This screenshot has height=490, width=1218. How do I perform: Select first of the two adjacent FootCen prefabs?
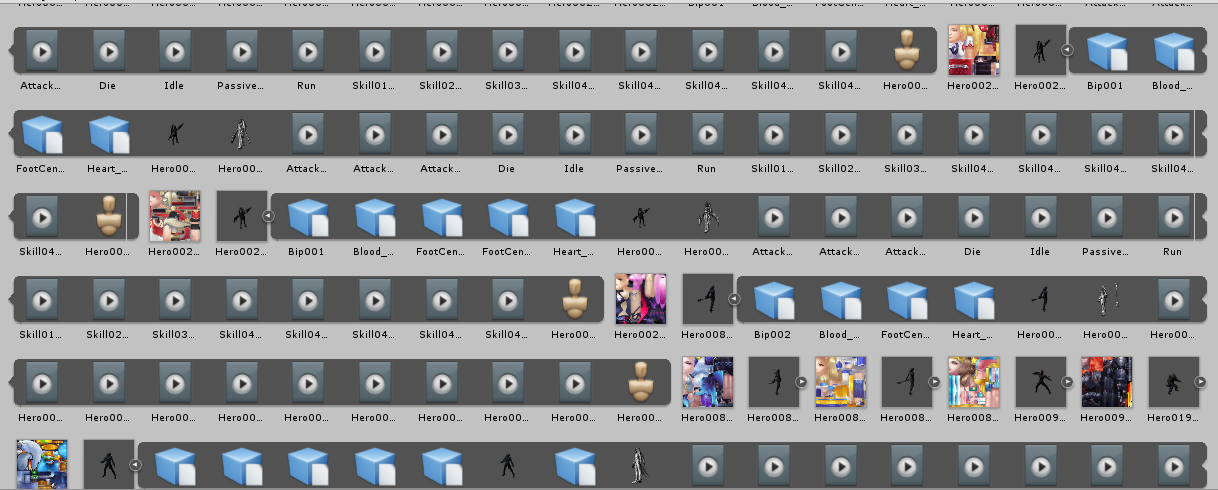pyautogui.click(x=440, y=217)
